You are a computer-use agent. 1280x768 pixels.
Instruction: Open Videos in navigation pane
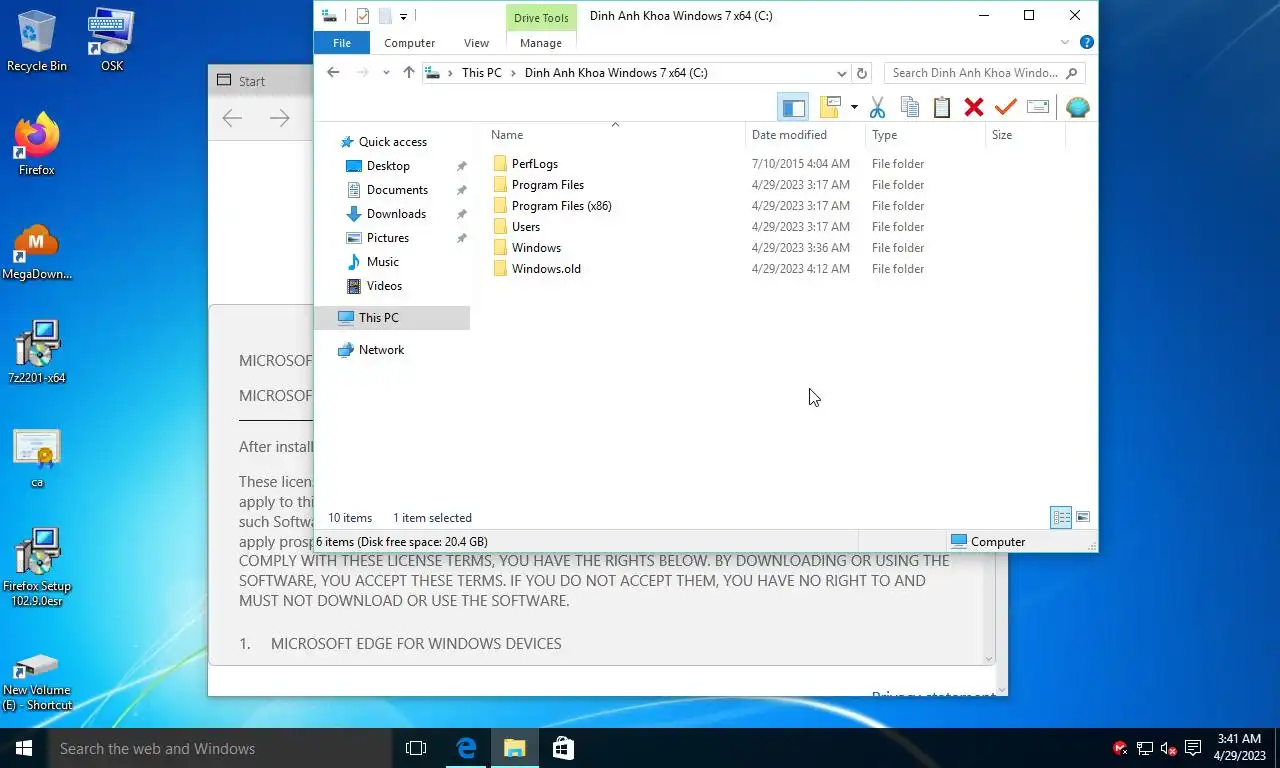click(x=384, y=286)
